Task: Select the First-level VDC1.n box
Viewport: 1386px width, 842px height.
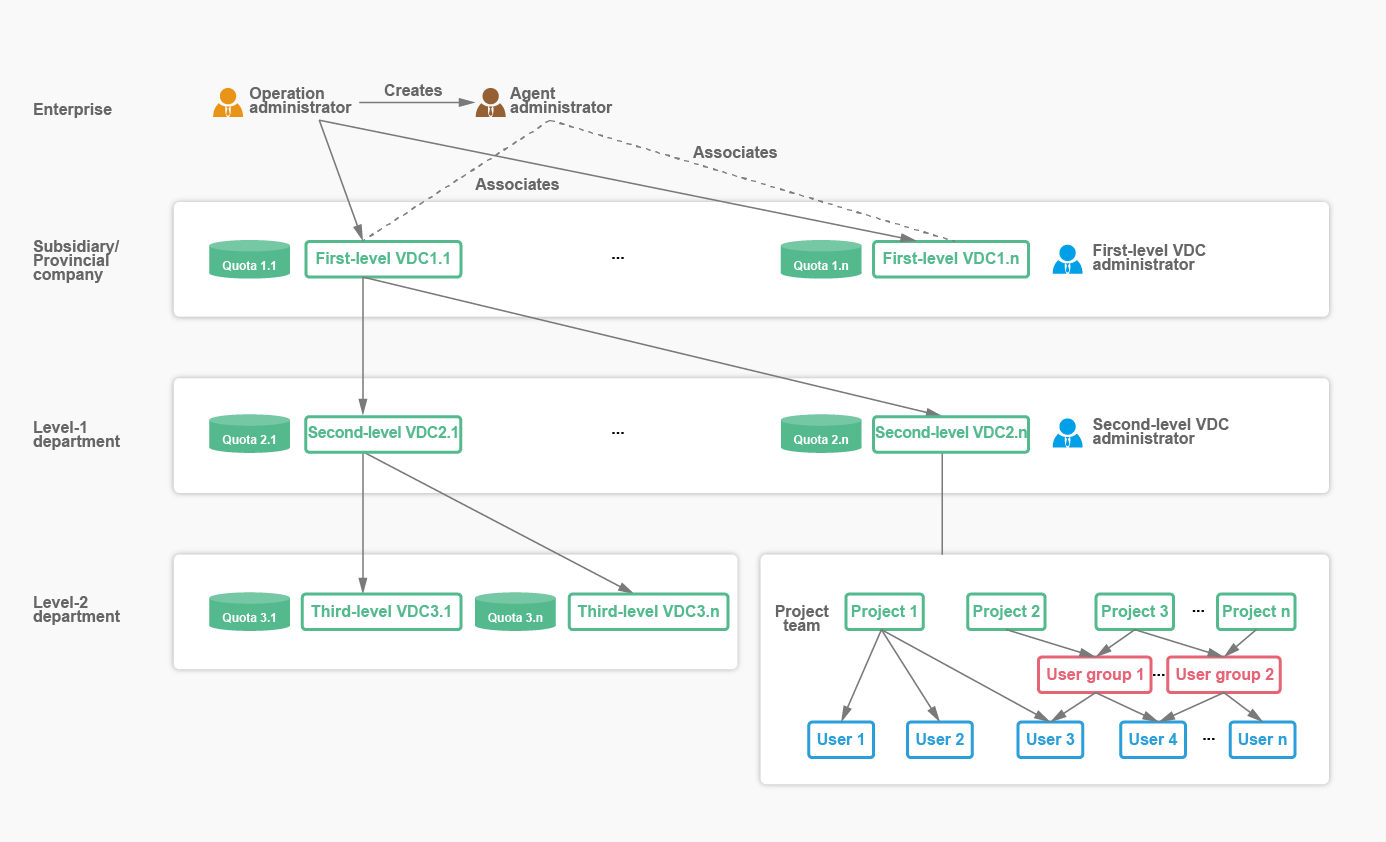Action: pyautogui.click(x=950, y=259)
